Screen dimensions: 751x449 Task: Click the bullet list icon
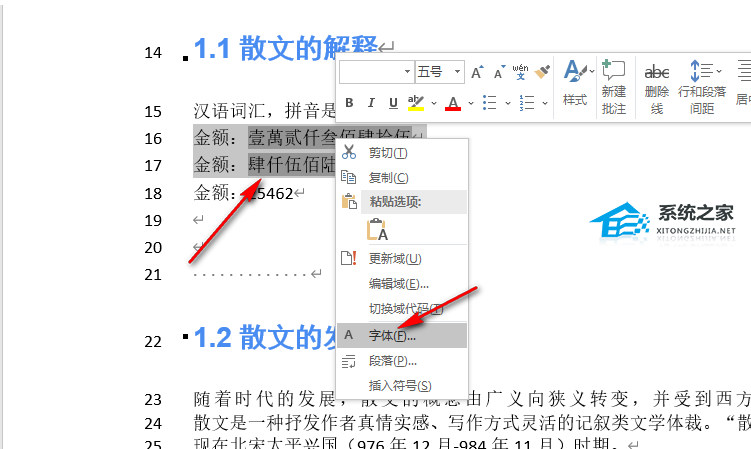489,103
